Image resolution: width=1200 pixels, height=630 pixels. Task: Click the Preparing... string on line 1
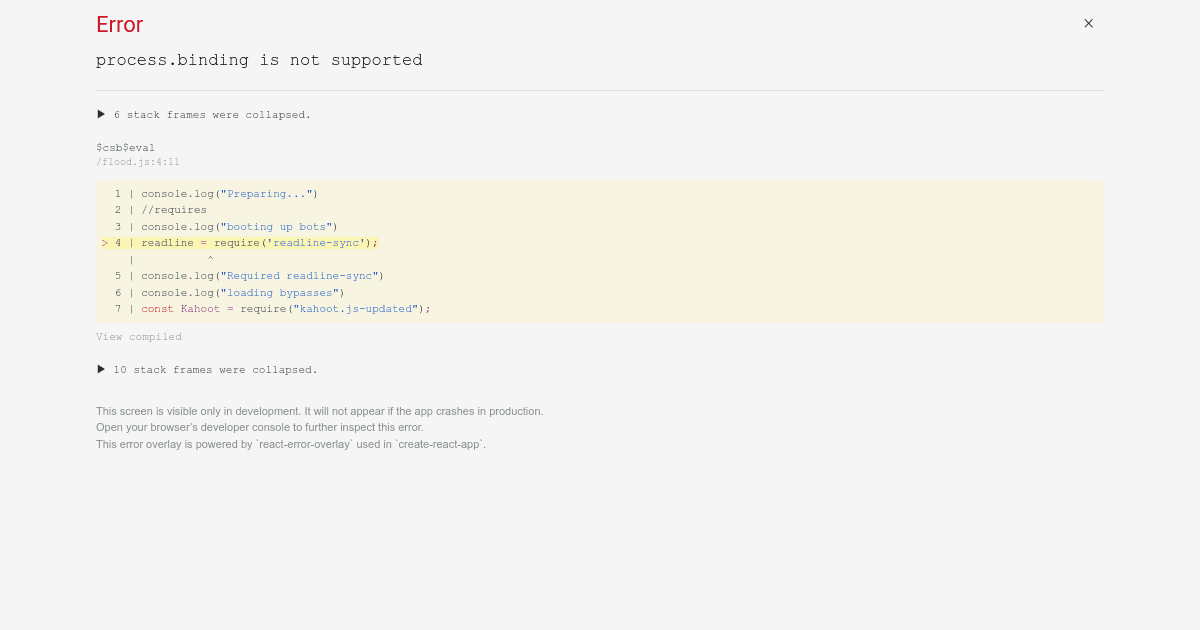pyautogui.click(x=265, y=193)
